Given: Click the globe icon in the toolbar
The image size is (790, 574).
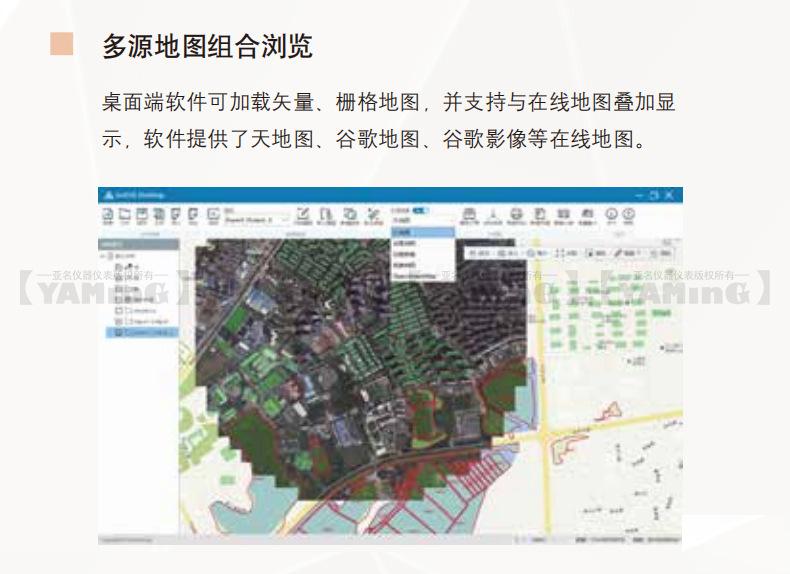Looking at the screenshot, I should [516, 214].
